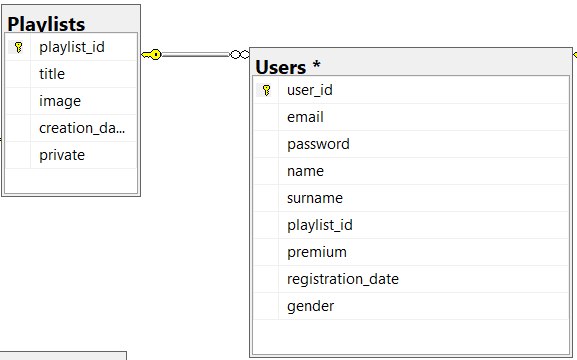Select the playlist_id column in Playlists table

point(71,47)
